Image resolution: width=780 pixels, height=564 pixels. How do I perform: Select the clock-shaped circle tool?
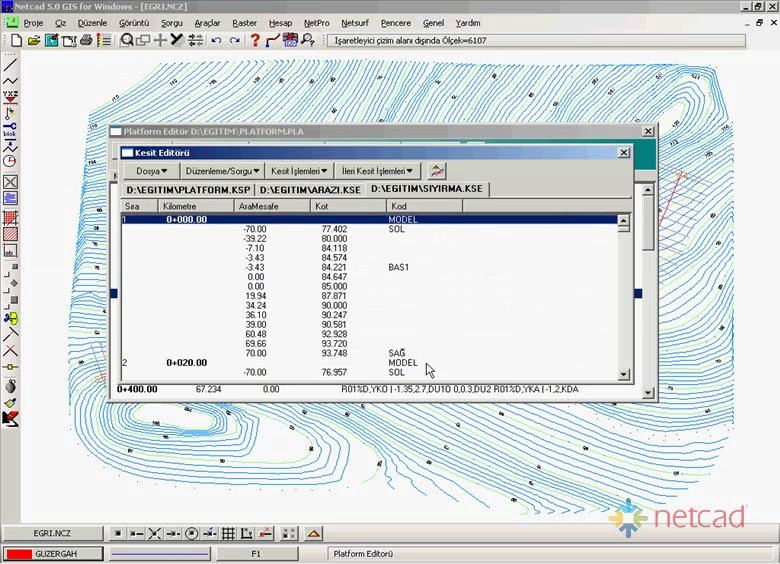tap(10, 161)
